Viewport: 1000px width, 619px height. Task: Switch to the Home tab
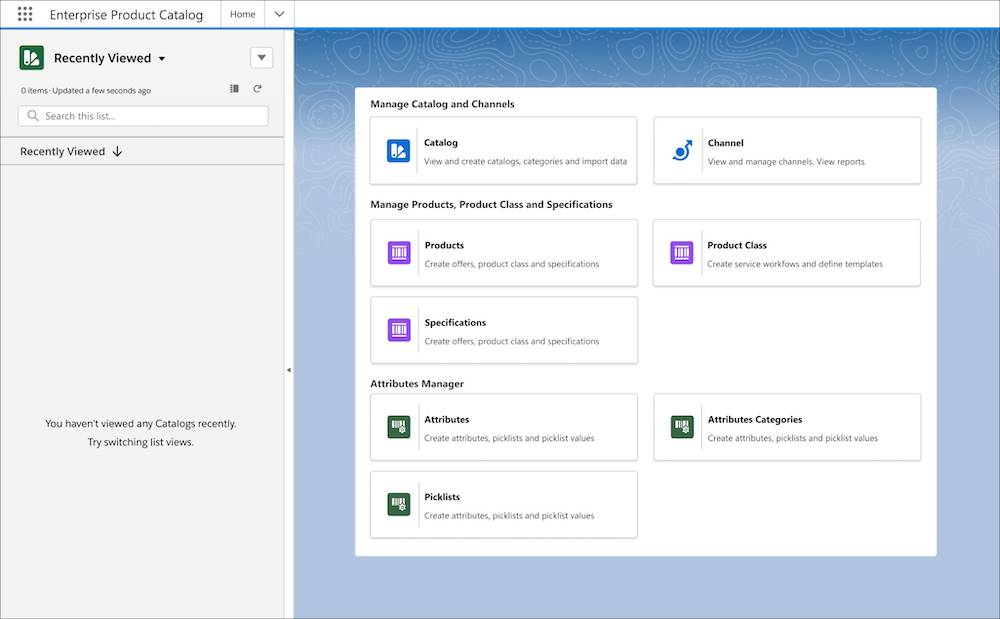[x=242, y=14]
